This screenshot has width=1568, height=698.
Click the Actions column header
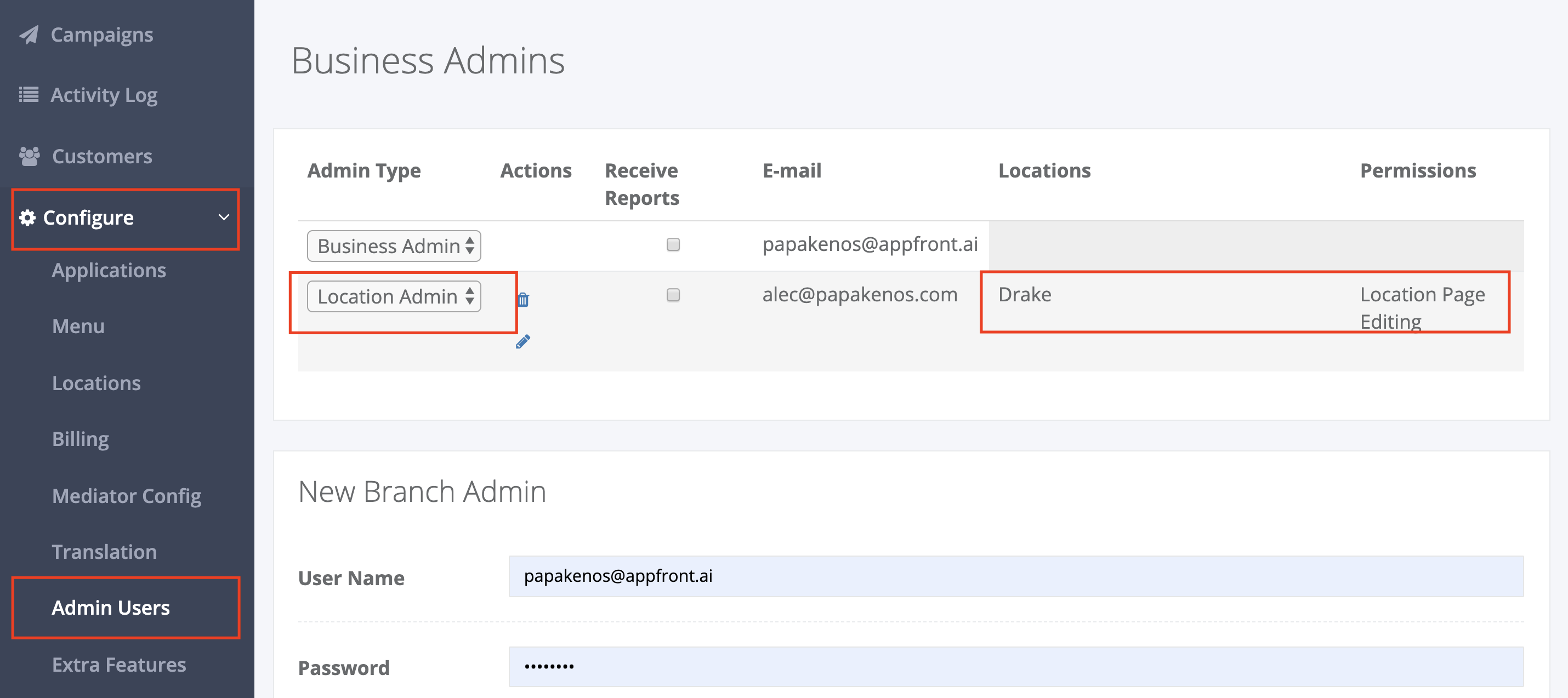click(536, 170)
